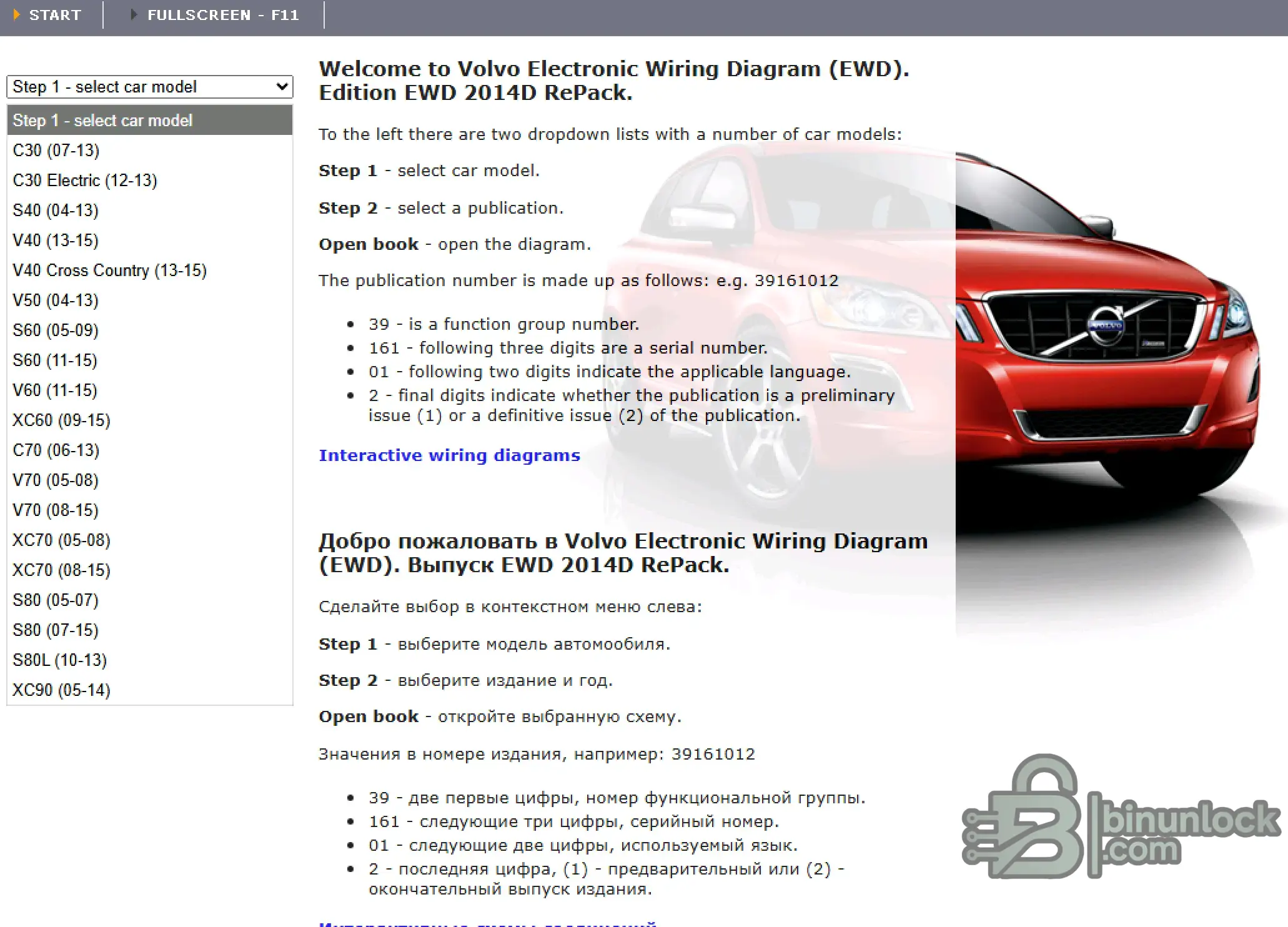Click the bullet '161 - following three digits are a serial number.'

(568, 348)
